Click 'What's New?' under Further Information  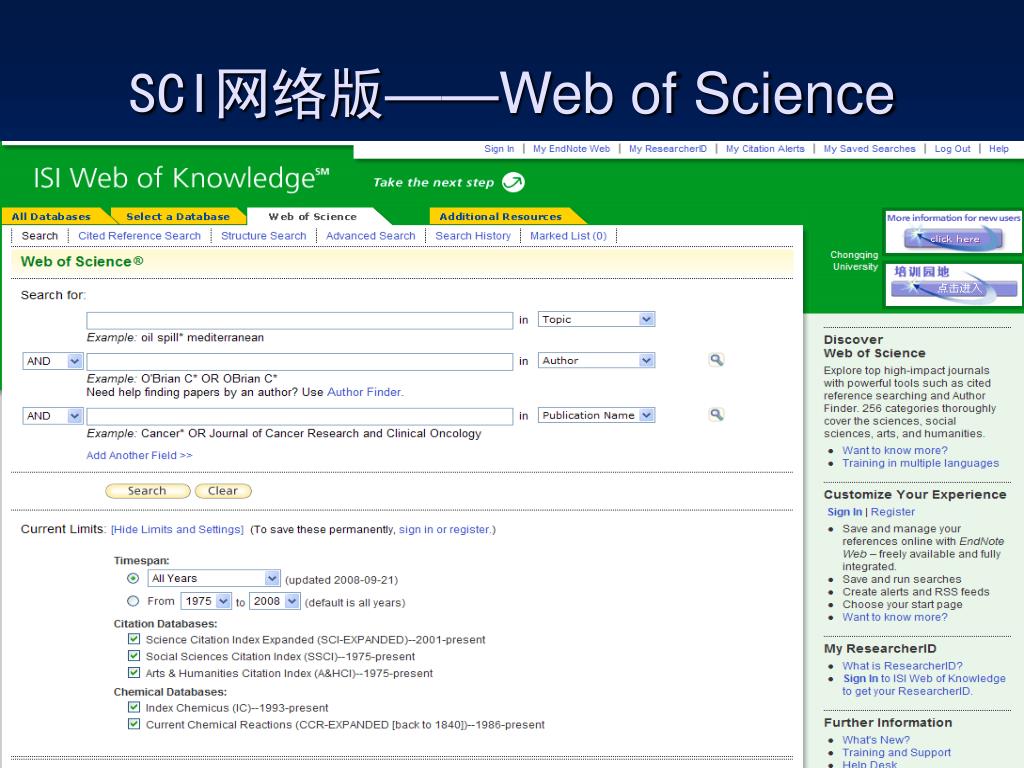(876, 740)
